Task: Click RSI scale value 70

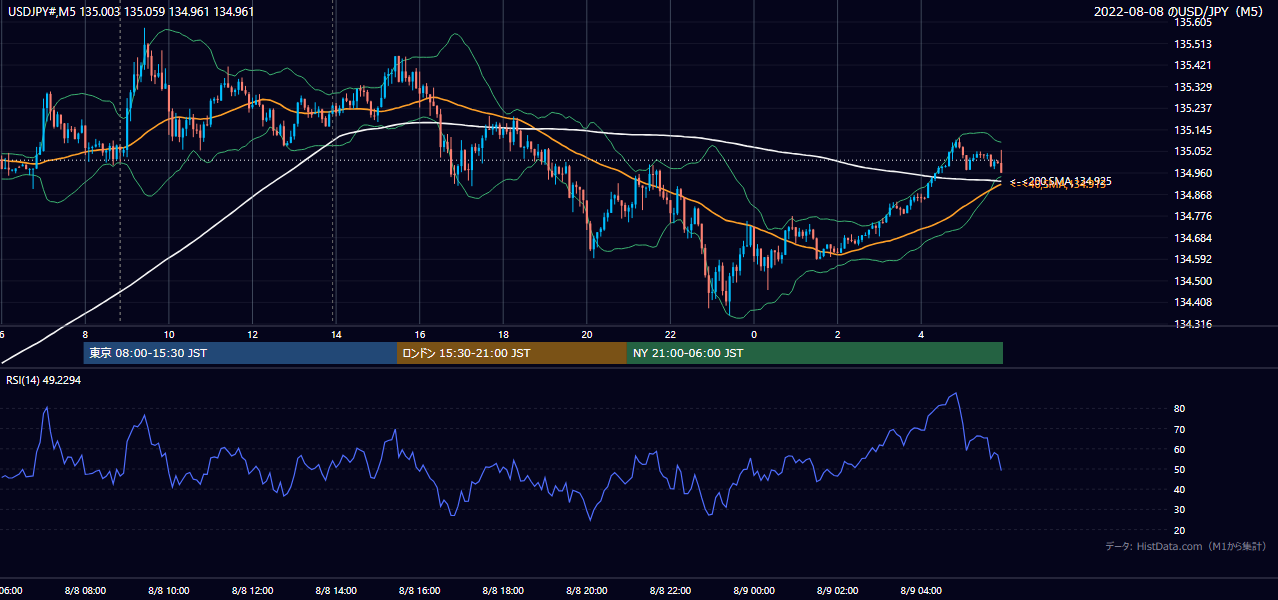Action: click(x=1180, y=429)
